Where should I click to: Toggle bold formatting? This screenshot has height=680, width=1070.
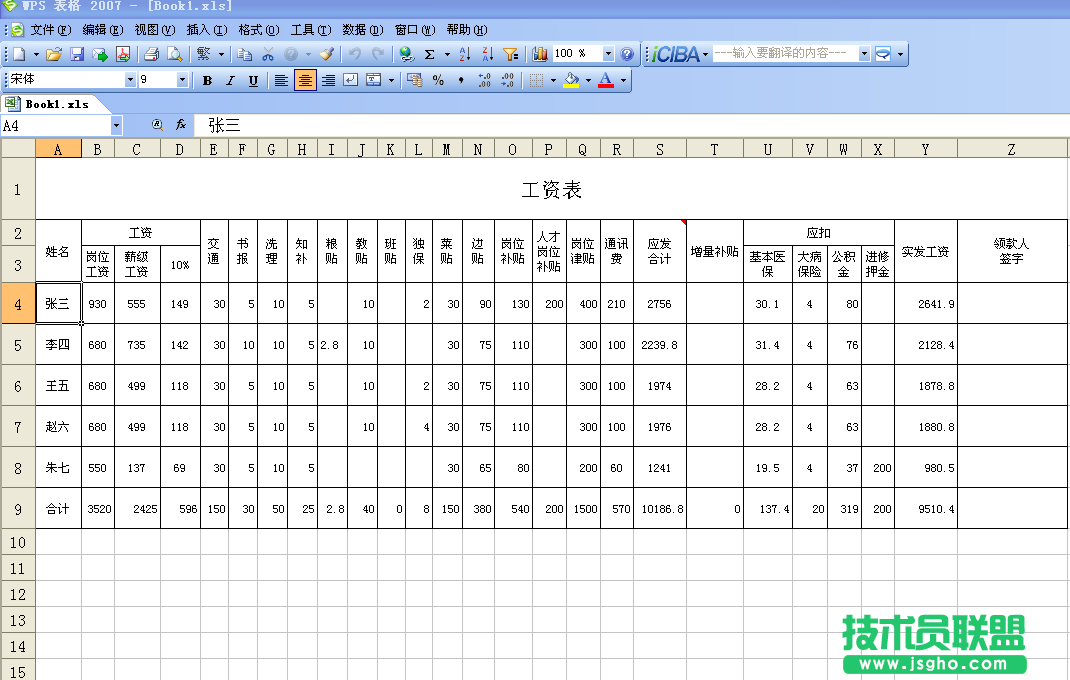pyautogui.click(x=207, y=80)
